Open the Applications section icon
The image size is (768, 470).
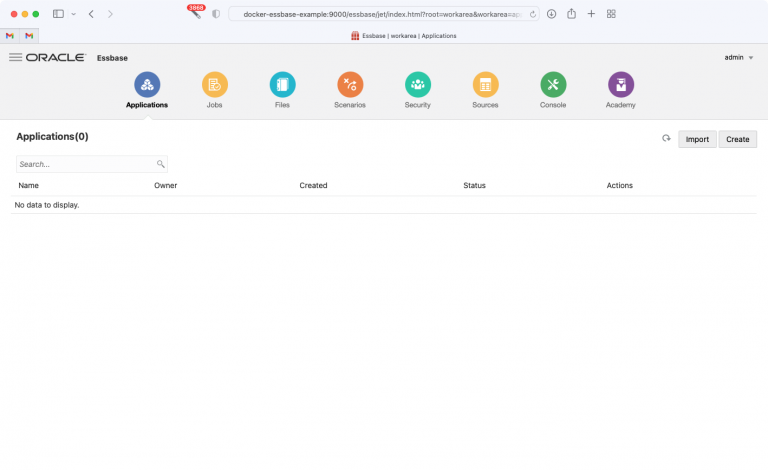pyautogui.click(x=147, y=85)
